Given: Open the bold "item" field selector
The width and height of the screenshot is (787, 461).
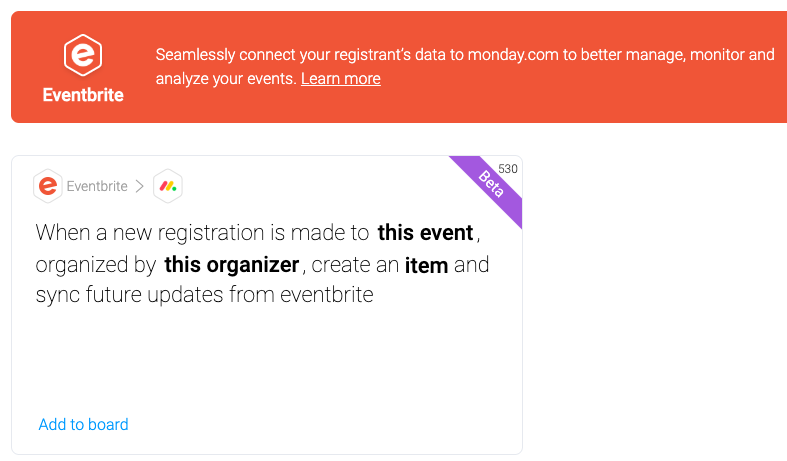Looking at the screenshot, I should 426,265.
